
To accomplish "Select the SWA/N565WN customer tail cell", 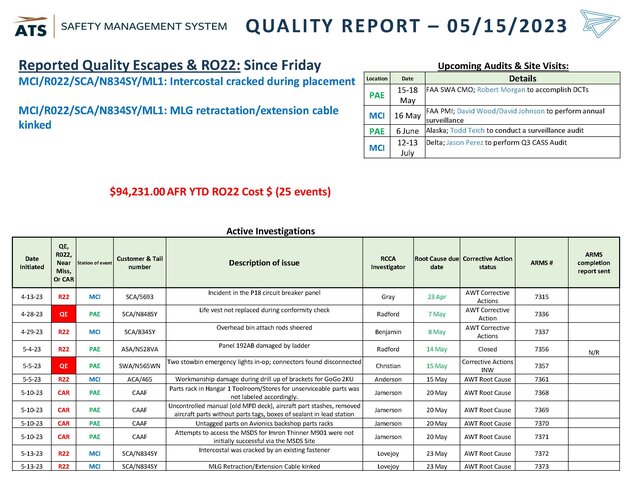I will [x=140, y=366].
